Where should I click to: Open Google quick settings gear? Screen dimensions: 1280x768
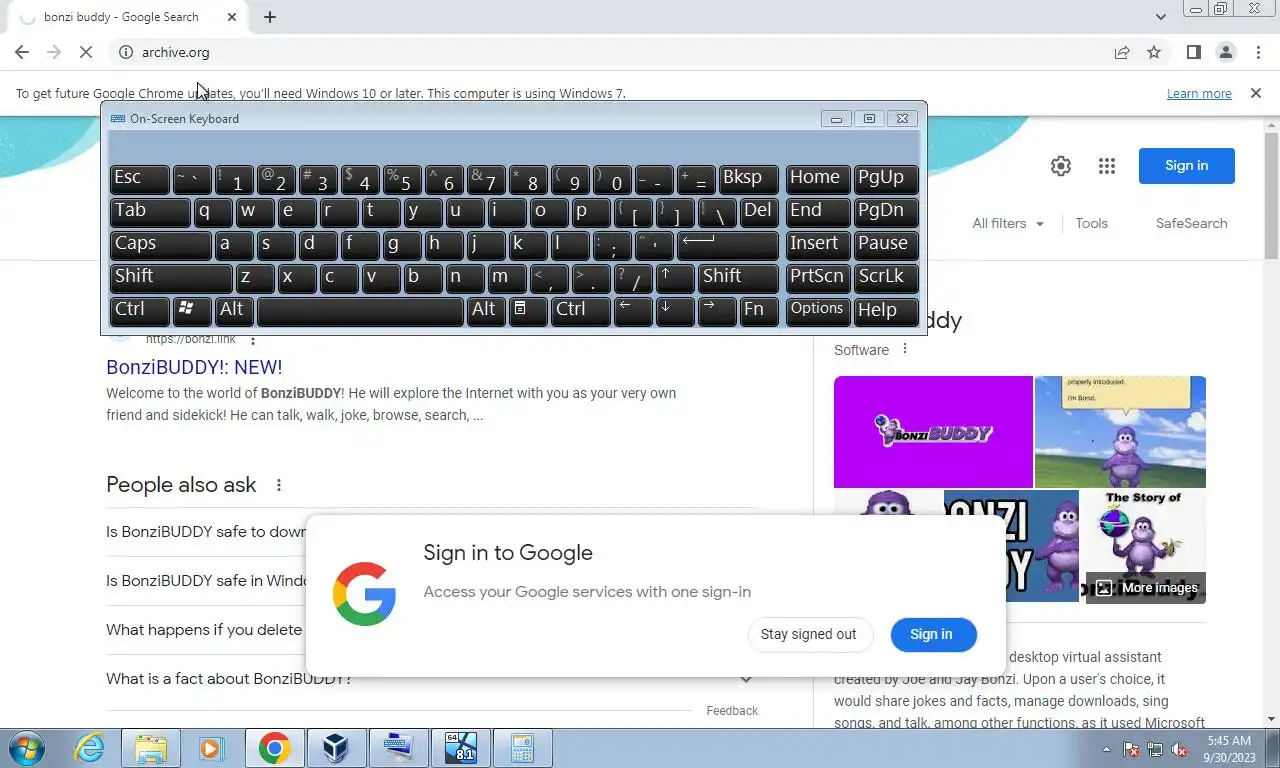coord(1061,166)
